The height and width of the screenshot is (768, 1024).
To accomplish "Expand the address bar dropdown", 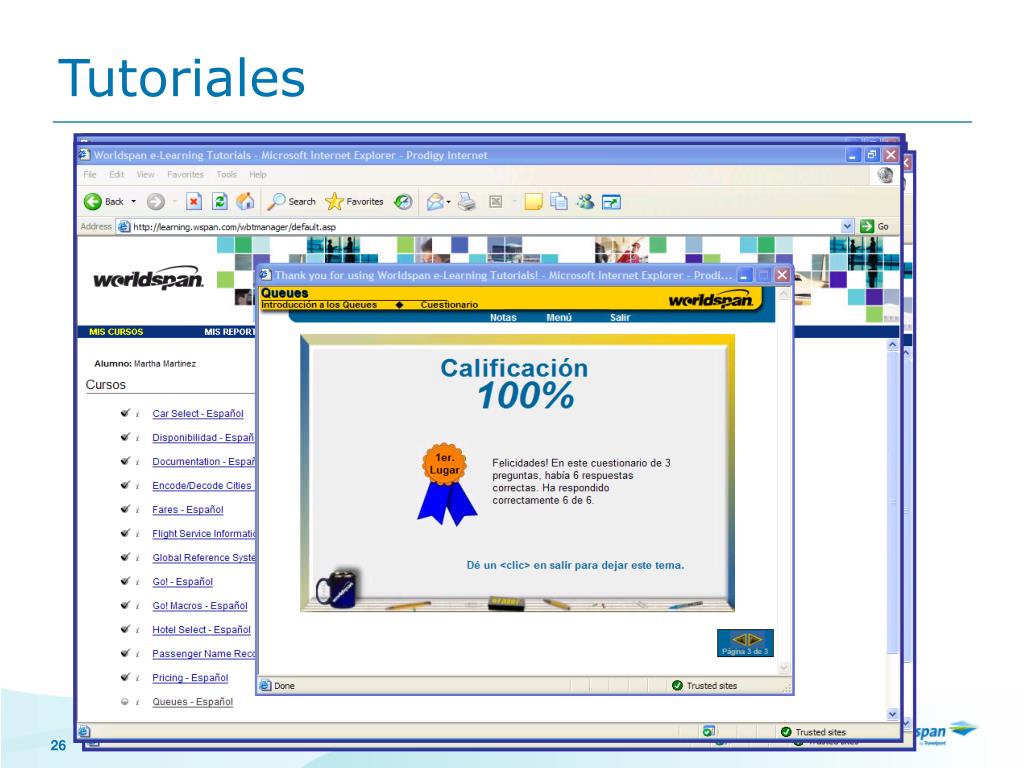I will (847, 227).
